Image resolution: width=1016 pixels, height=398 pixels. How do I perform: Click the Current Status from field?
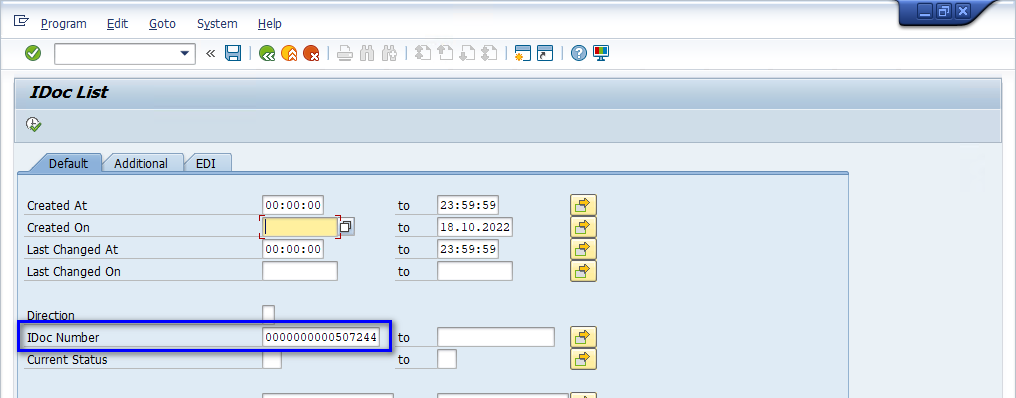[x=272, y=359]
